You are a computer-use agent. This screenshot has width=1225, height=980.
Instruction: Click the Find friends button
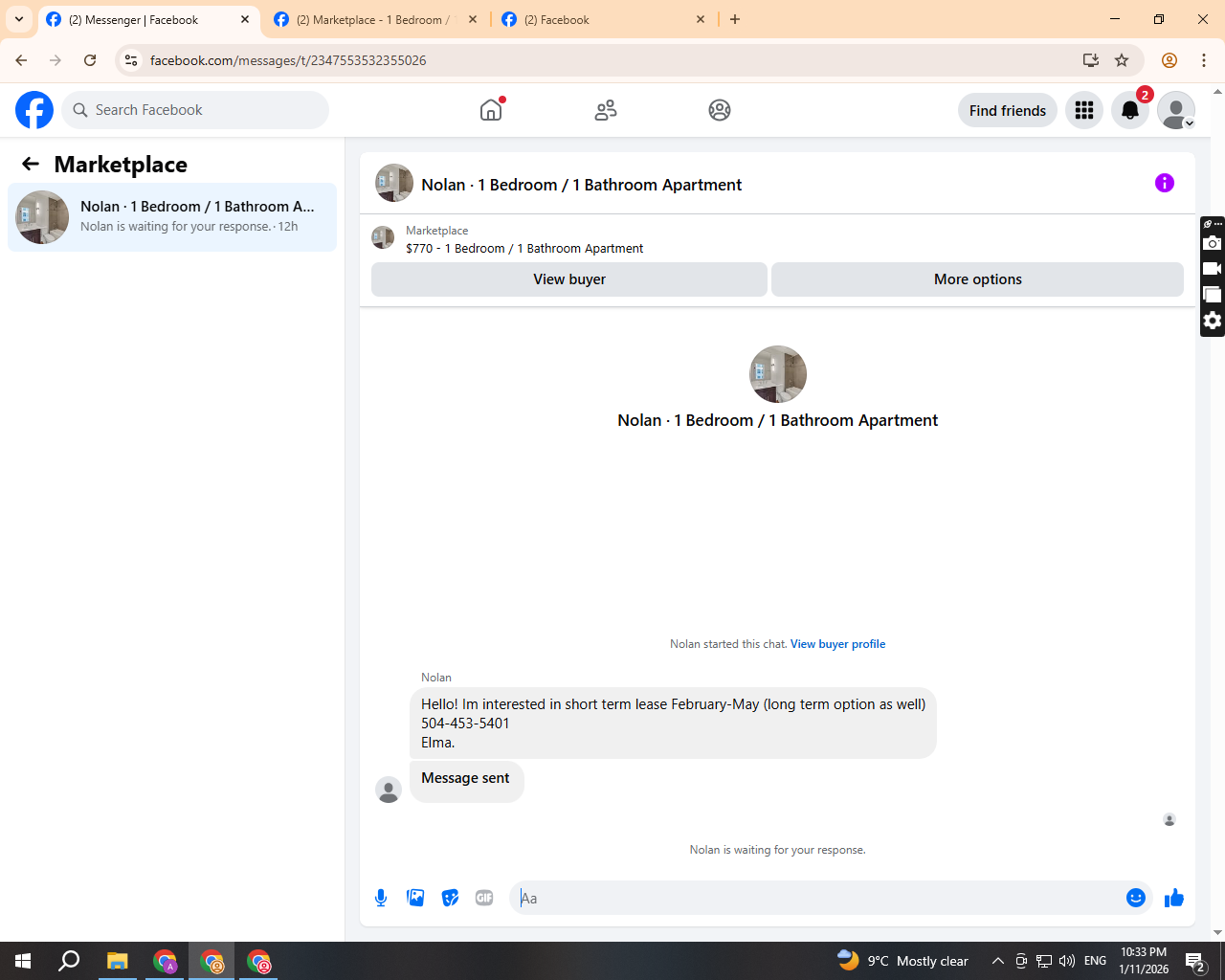point(1008,110)
